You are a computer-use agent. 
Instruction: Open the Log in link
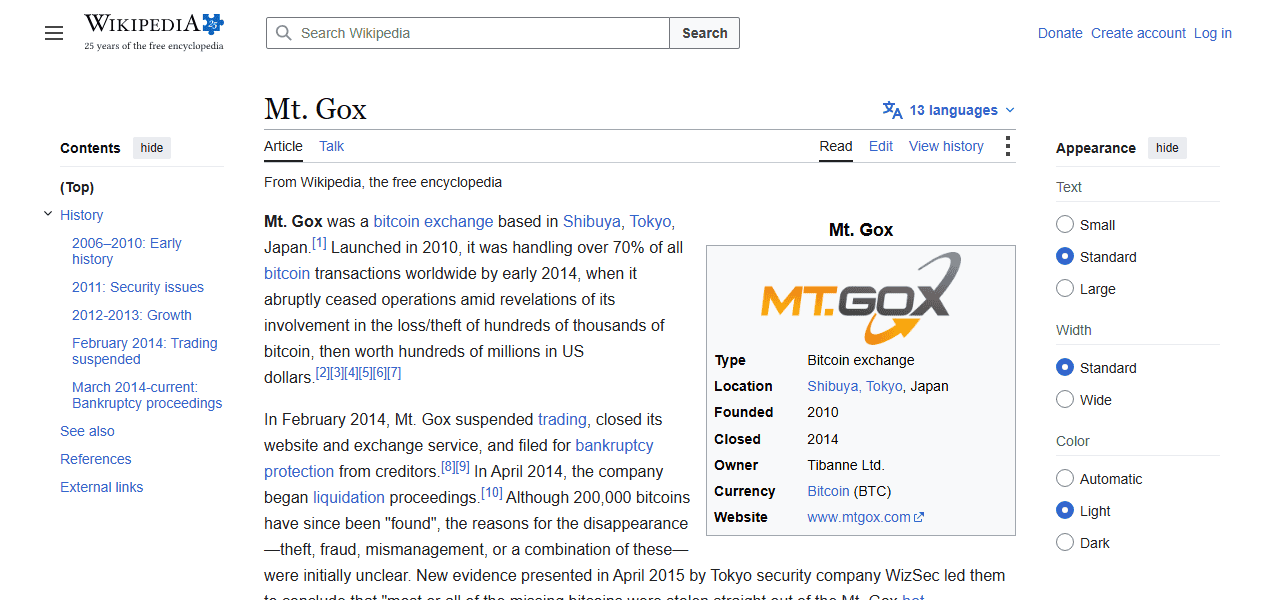pyautogui.click(x=1213, y=33)
